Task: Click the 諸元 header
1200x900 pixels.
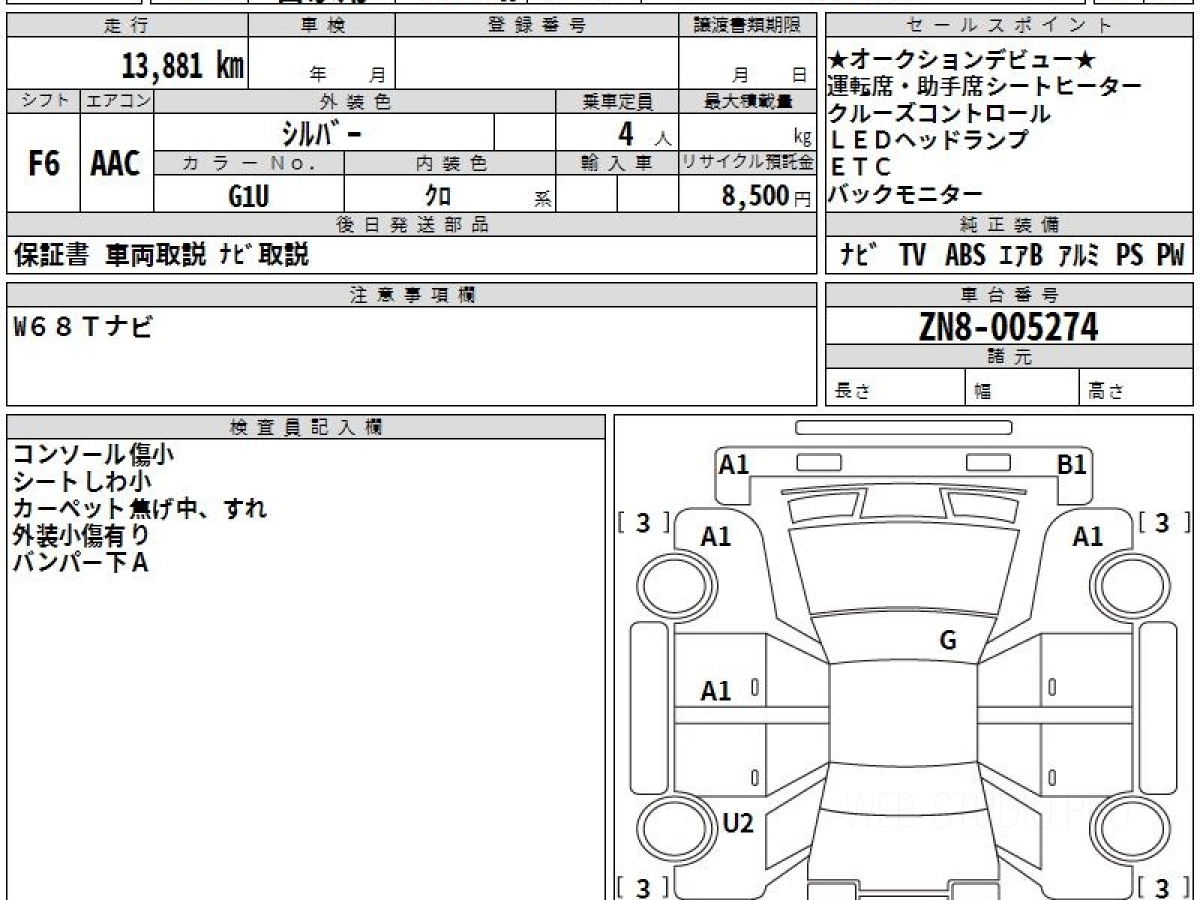Action: pyautogui.click(x=1010, y=357)
